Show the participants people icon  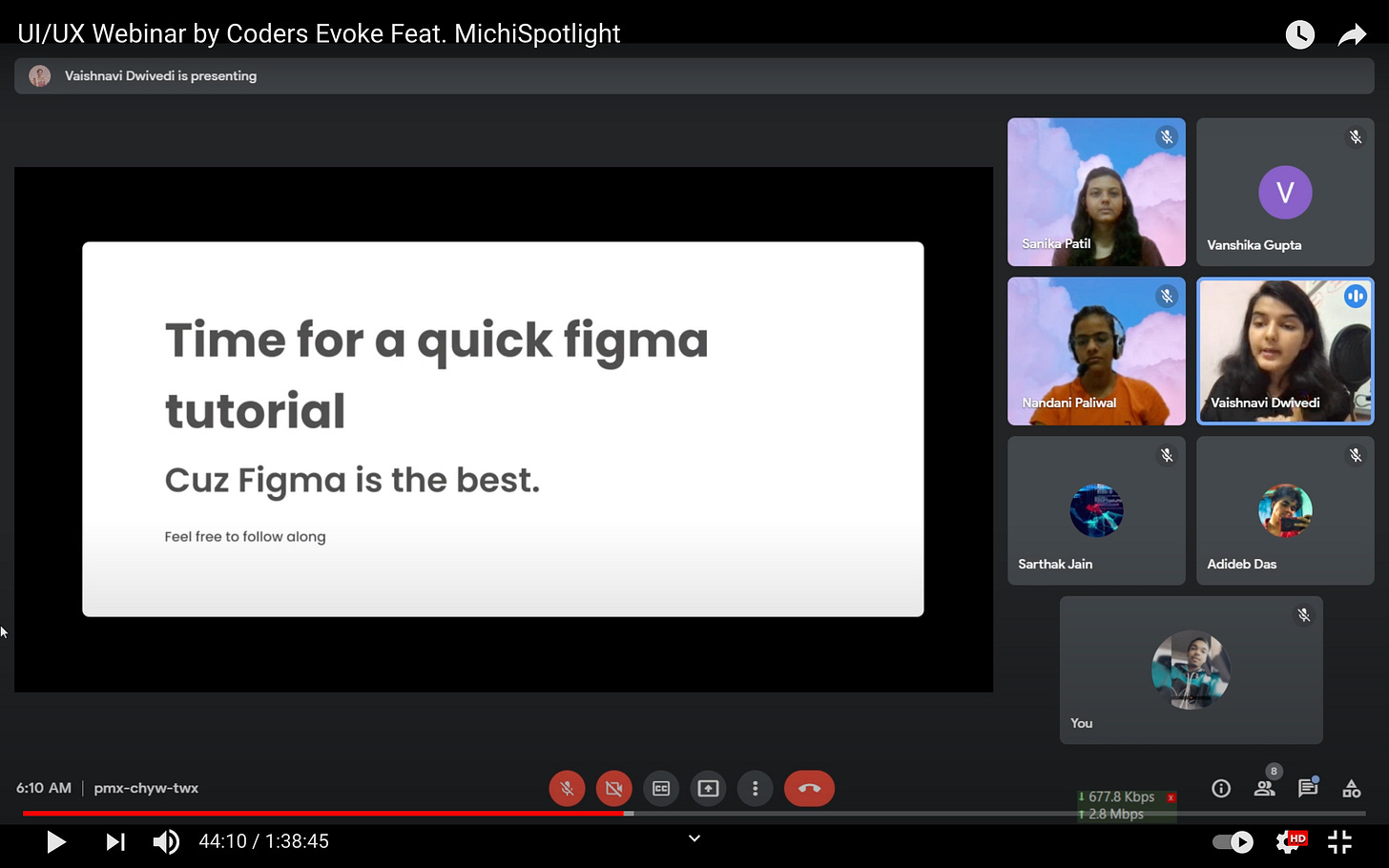tap(1265, 789)
